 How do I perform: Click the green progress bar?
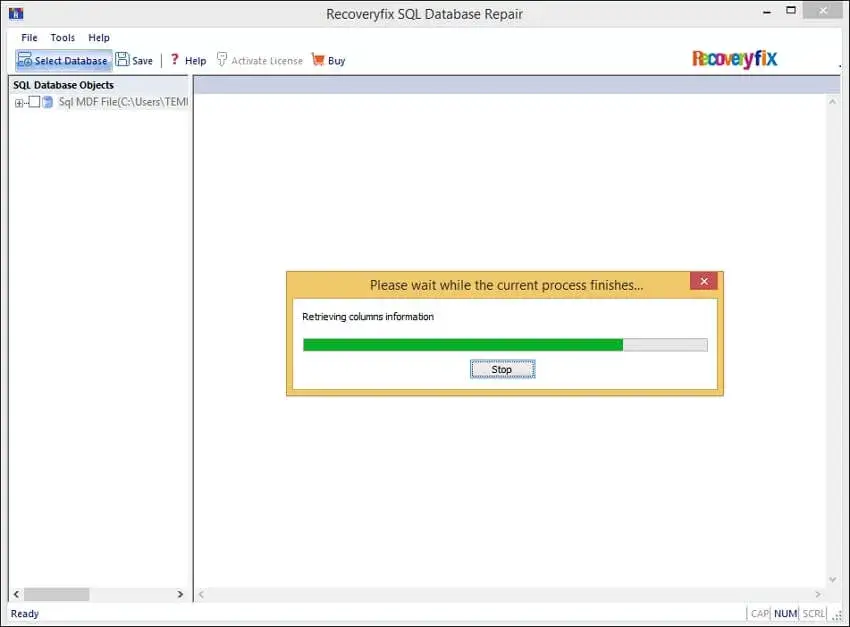(505, 345)
